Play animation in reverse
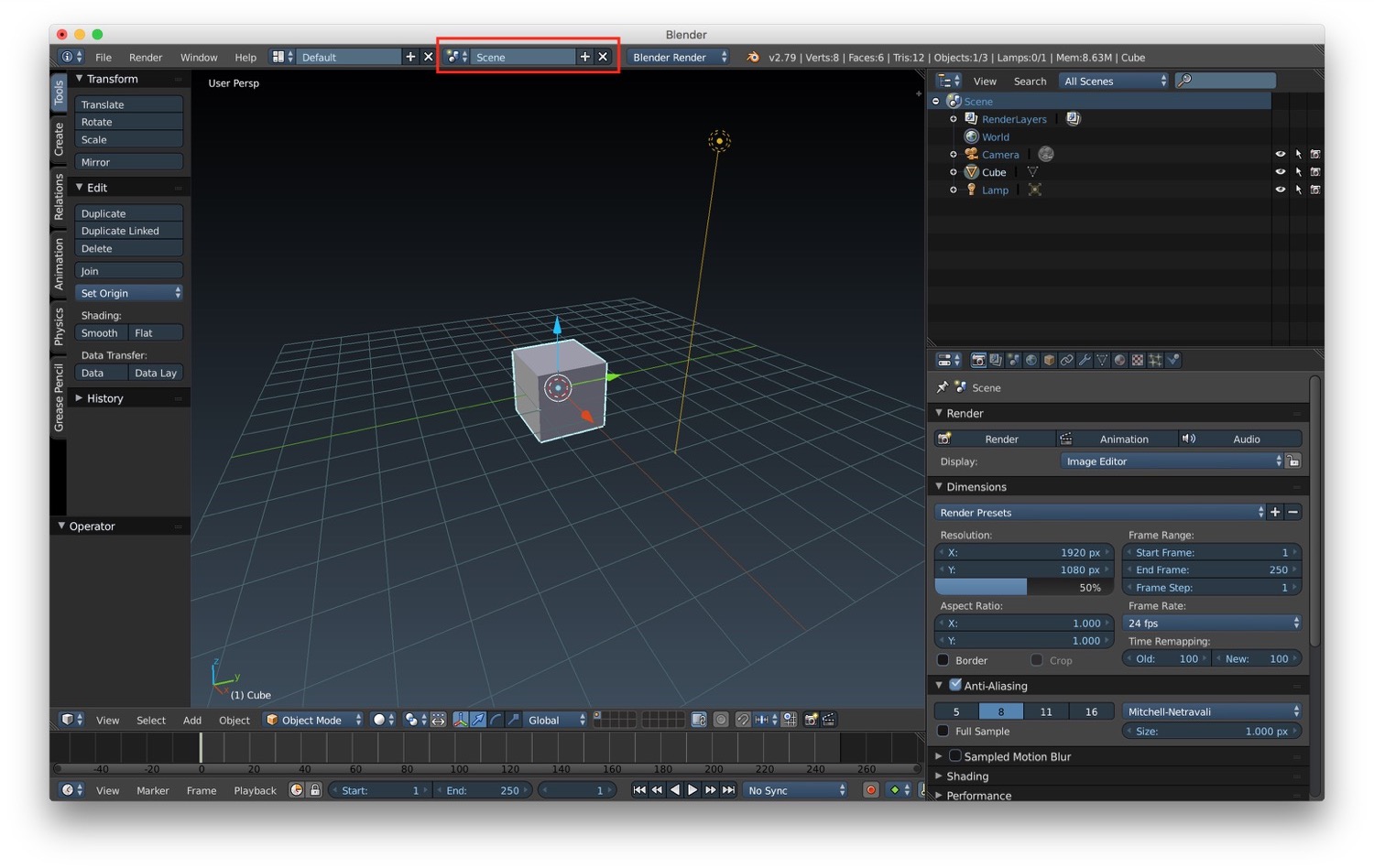The width and height of the screenshot is (1374, 868). point(675,790)
